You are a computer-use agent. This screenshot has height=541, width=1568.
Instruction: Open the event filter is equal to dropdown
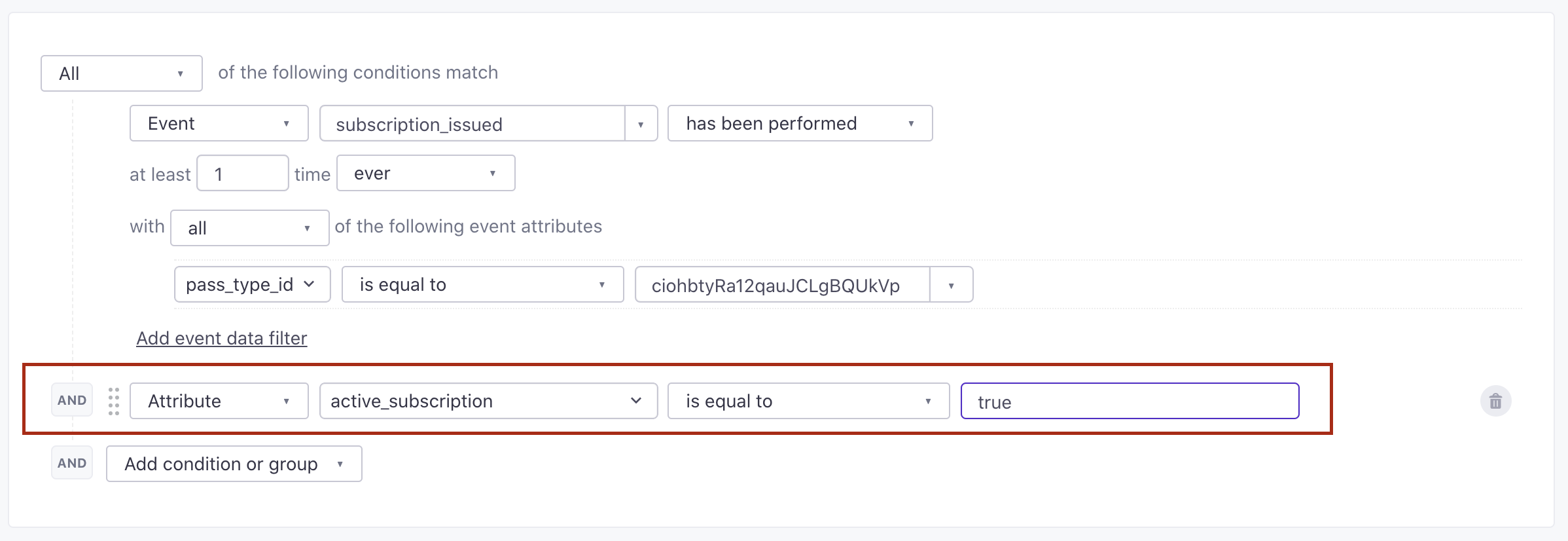(x=482, y=285)
